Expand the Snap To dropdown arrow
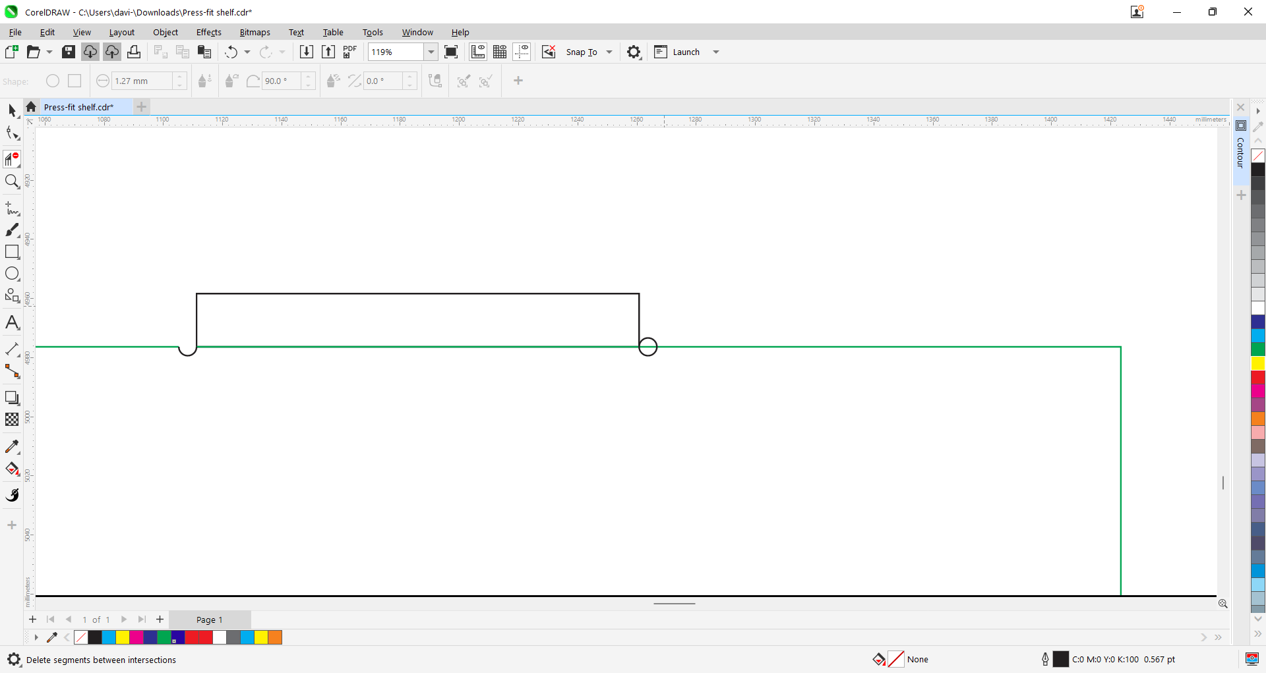 pyautogui.click(x=609, y=52)
